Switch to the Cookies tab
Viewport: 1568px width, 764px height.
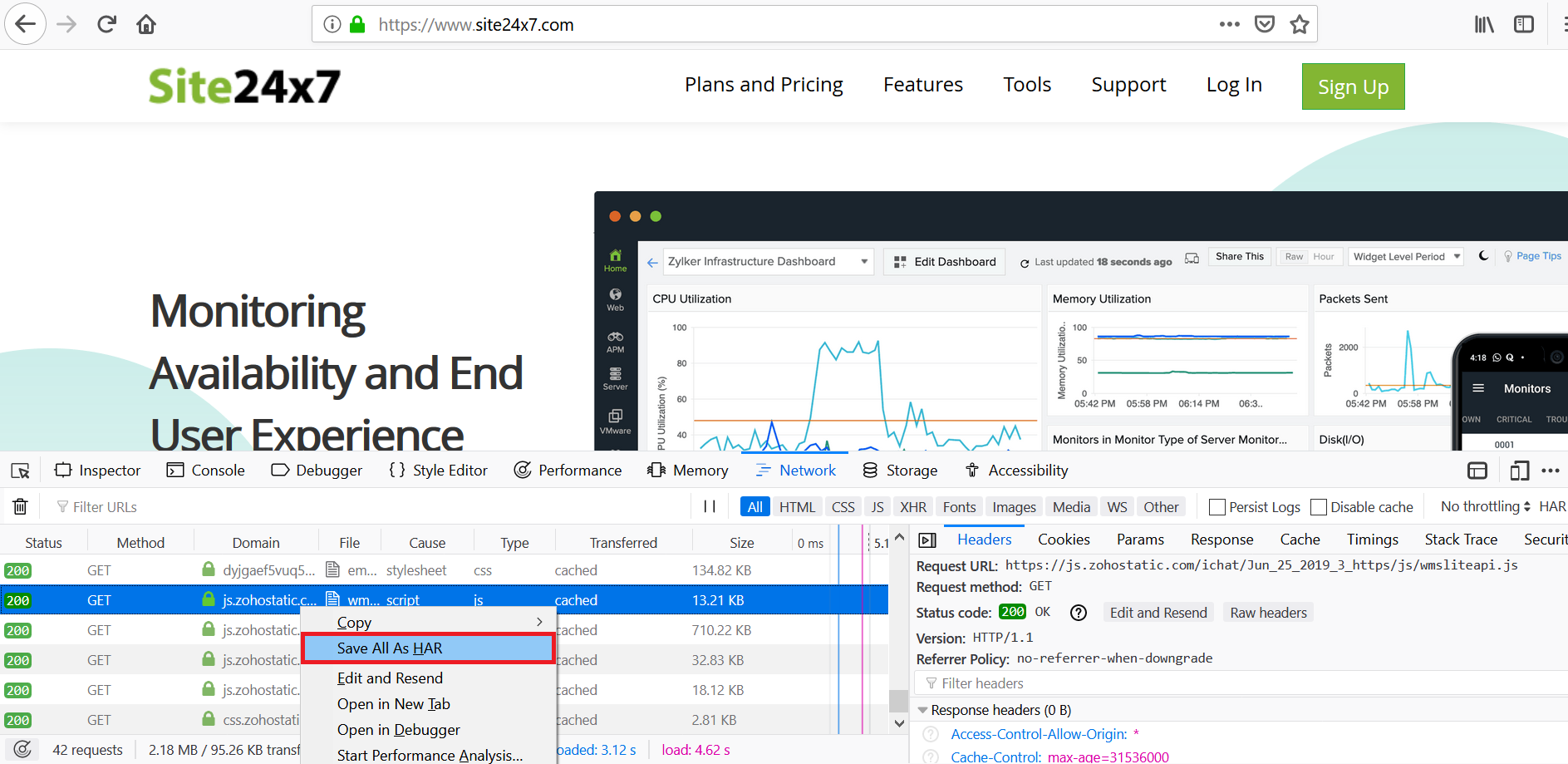[1064, 540]
